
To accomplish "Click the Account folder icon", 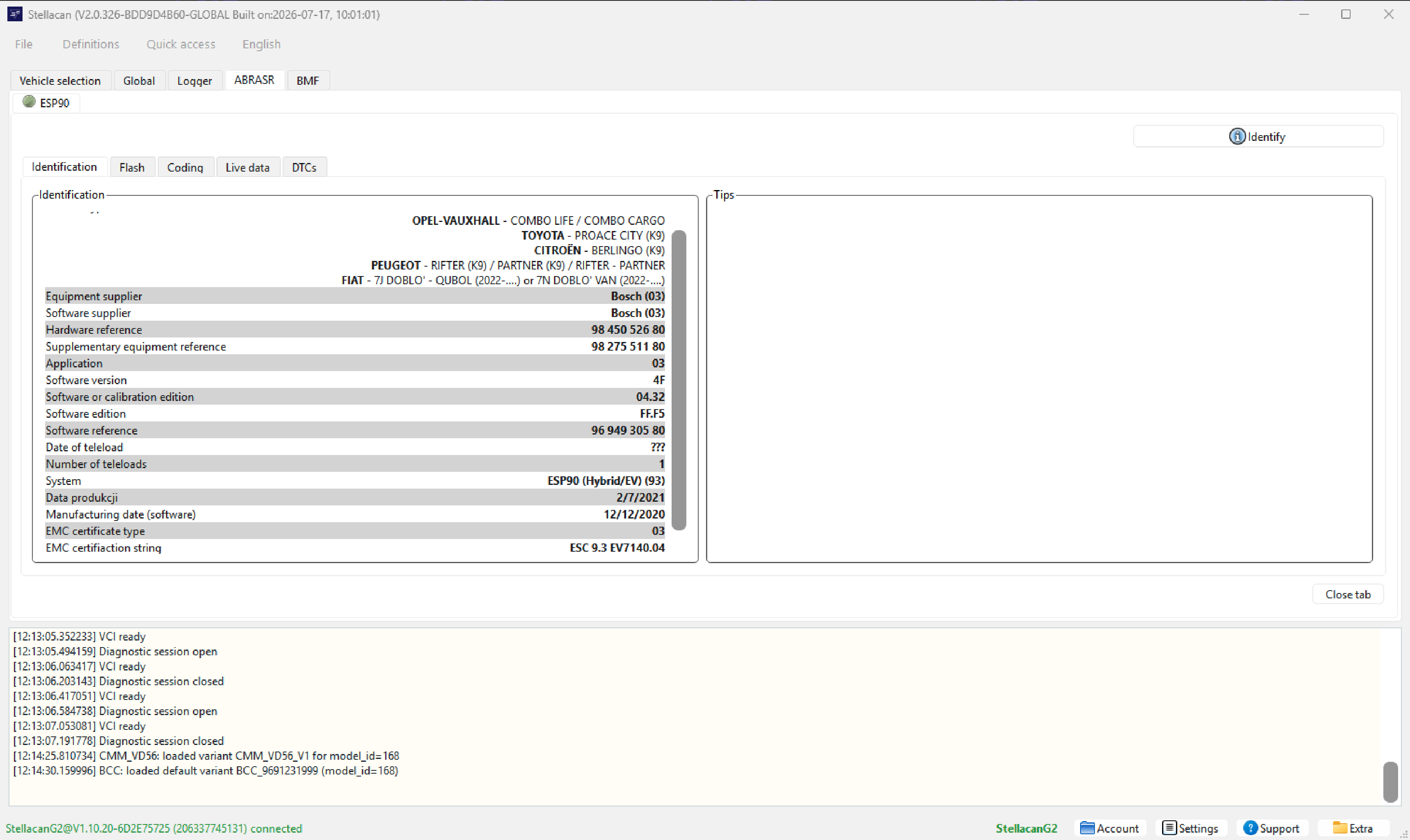I will (x=1087, y=828).
